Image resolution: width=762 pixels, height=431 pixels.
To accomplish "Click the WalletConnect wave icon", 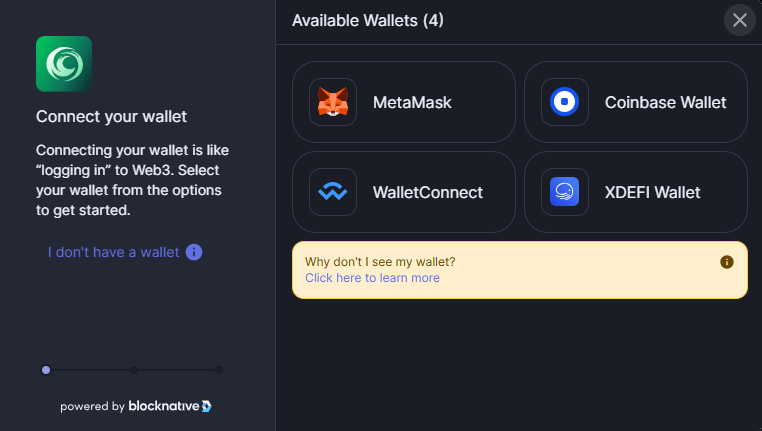I will coord(333,191).
